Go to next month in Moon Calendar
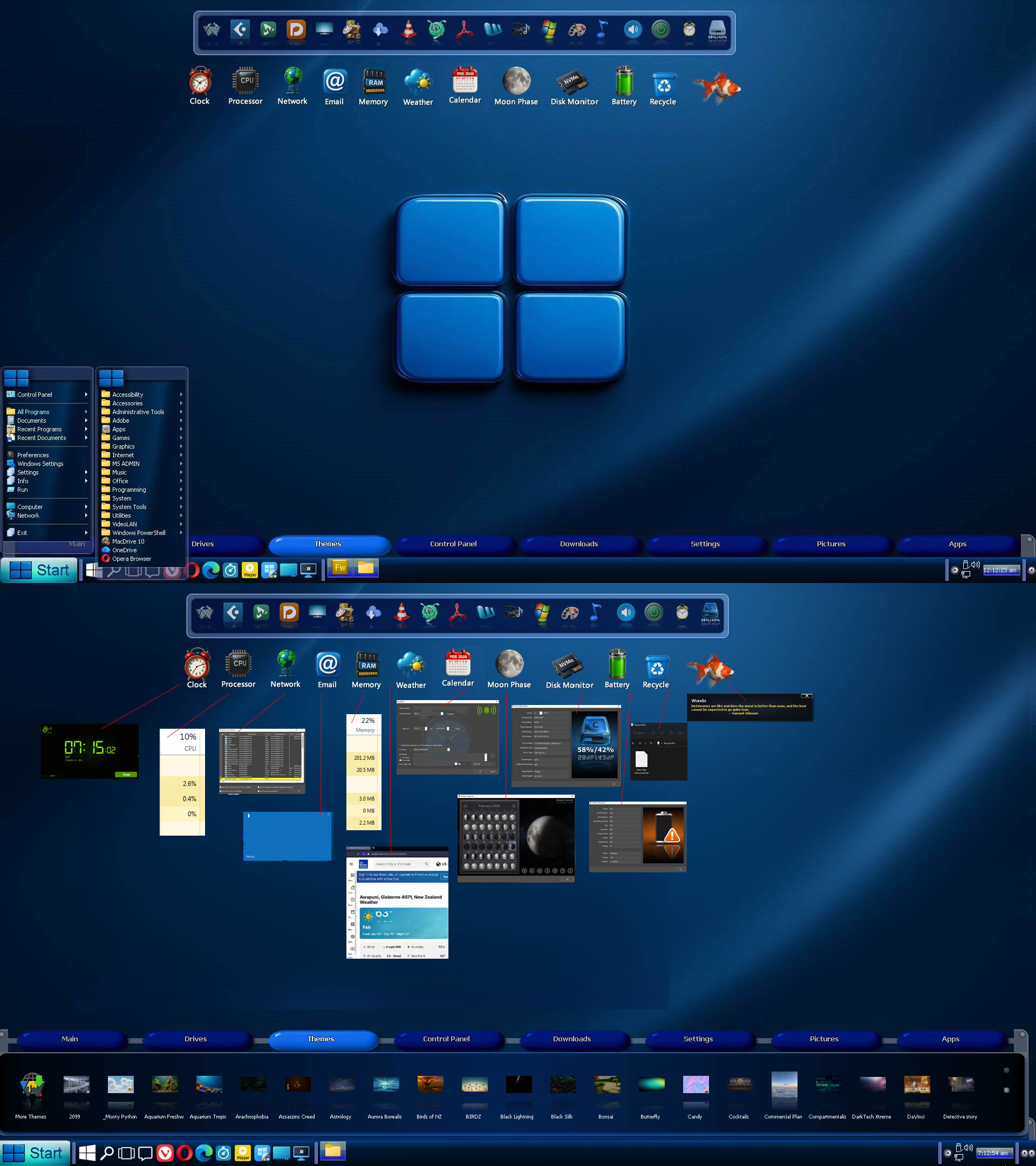Screen dimensions: 1036x1166 [514, 806]
